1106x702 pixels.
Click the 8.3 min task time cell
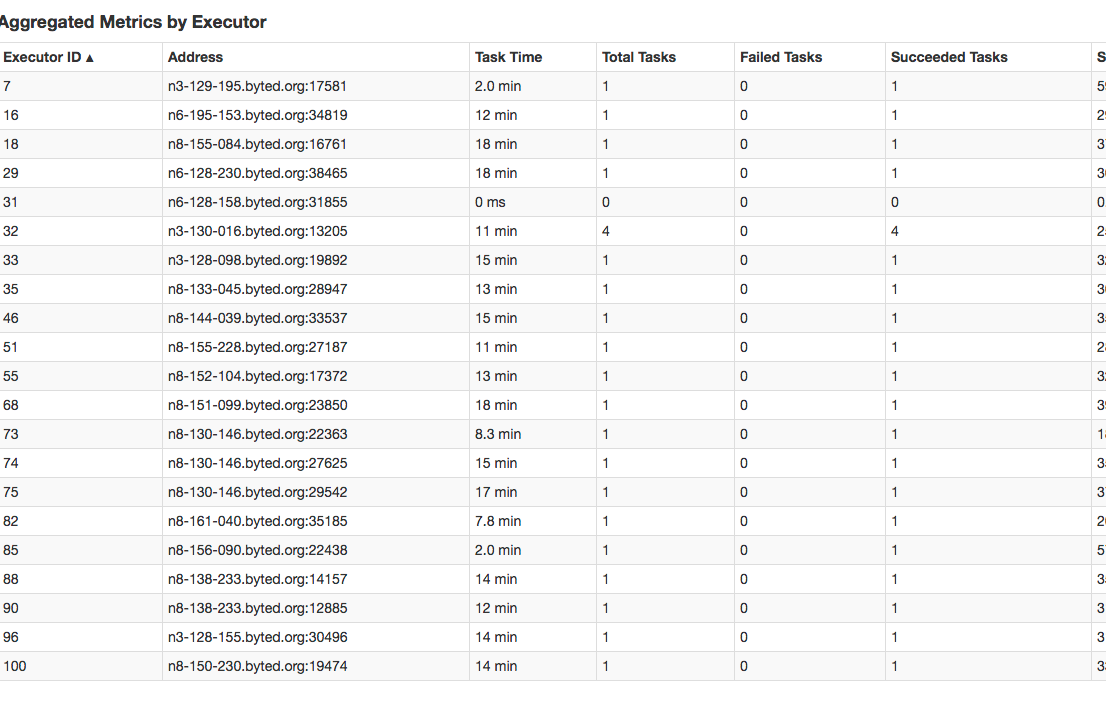[533, 434]
